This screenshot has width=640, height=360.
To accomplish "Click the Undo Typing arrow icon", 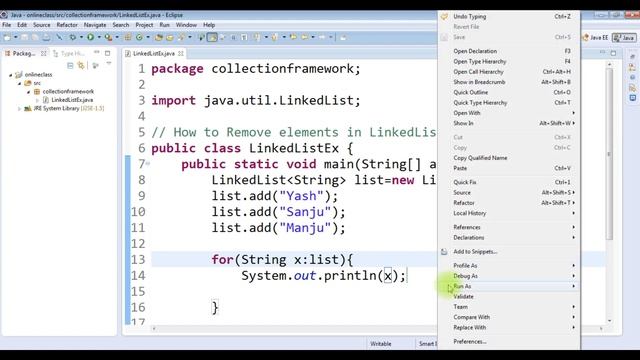I will click(444, 17).
